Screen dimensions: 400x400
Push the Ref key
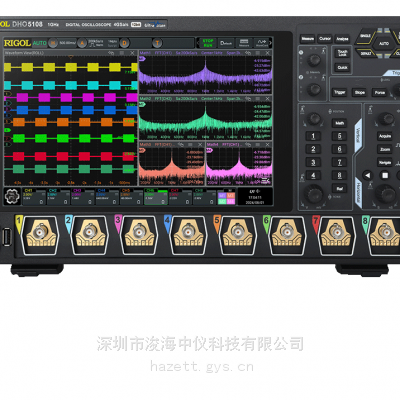pos(339,189)
